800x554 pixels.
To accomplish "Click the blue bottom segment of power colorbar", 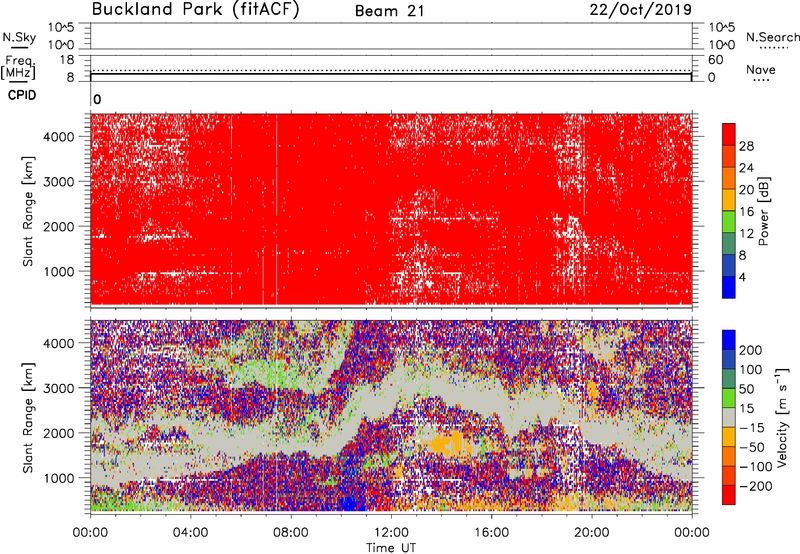I will (729, 287).
